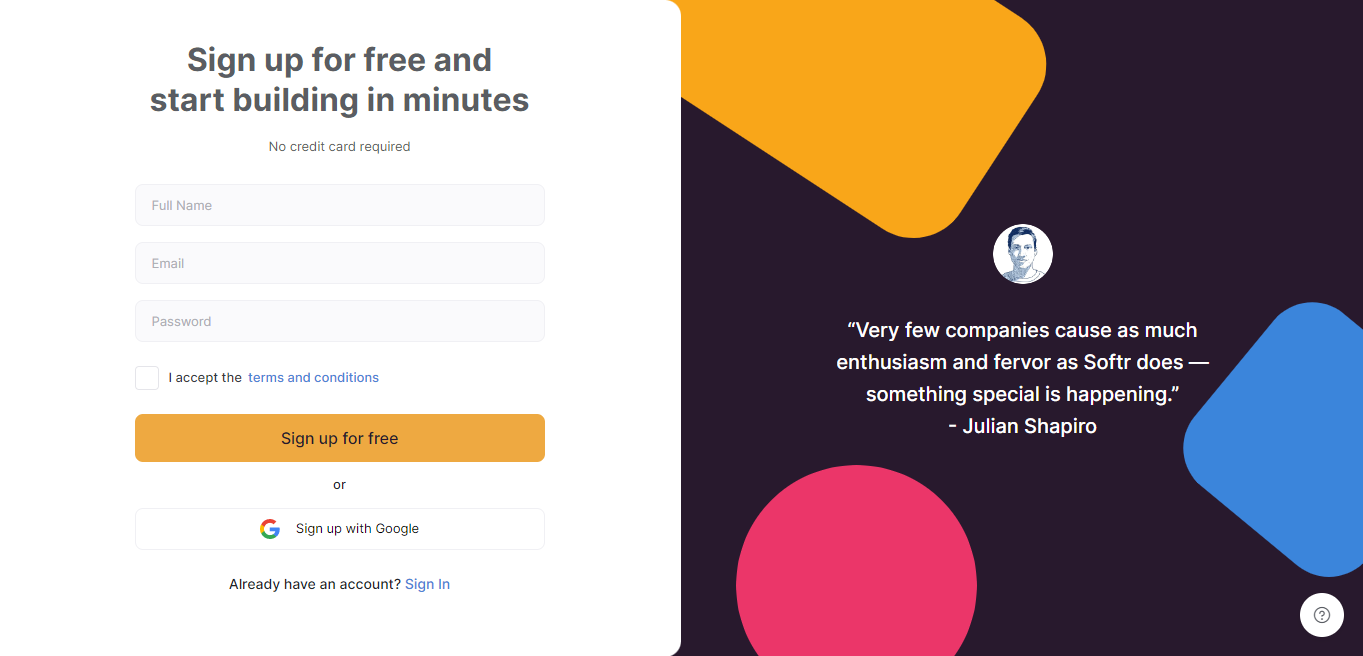Check the terms acceptance checkbox

(x=147, y=378)
